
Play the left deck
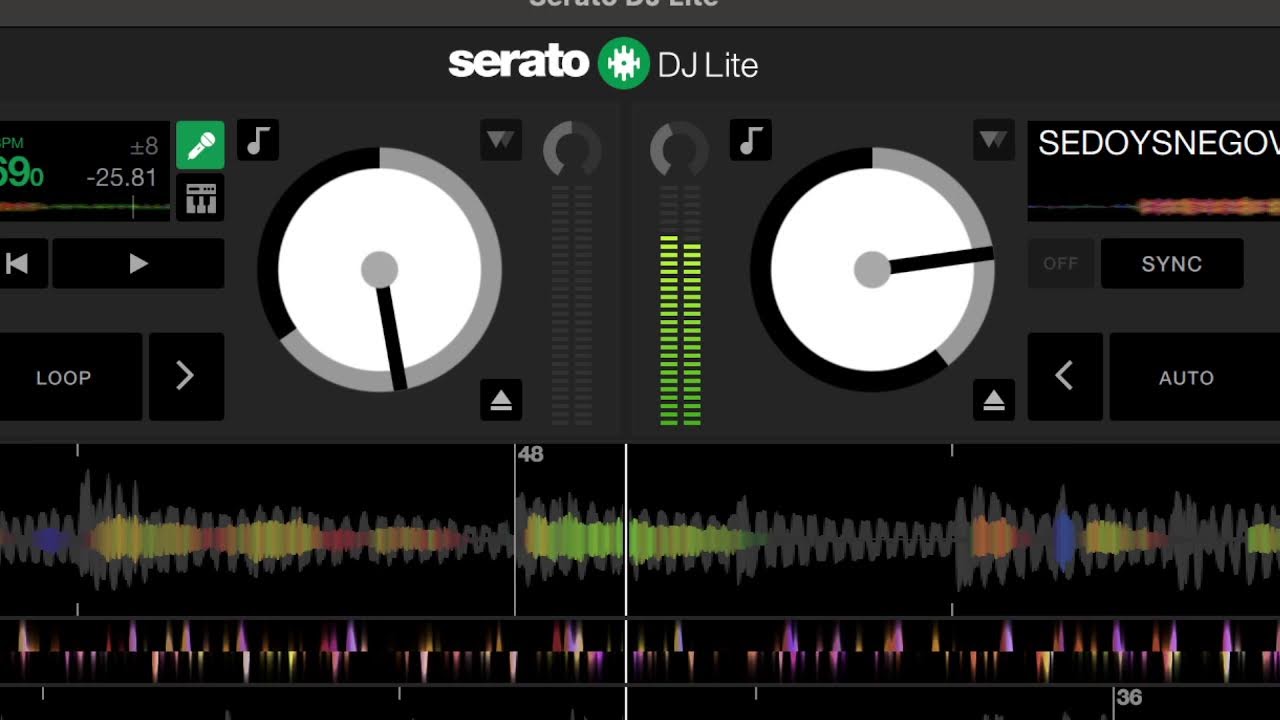tap(138, 264)
